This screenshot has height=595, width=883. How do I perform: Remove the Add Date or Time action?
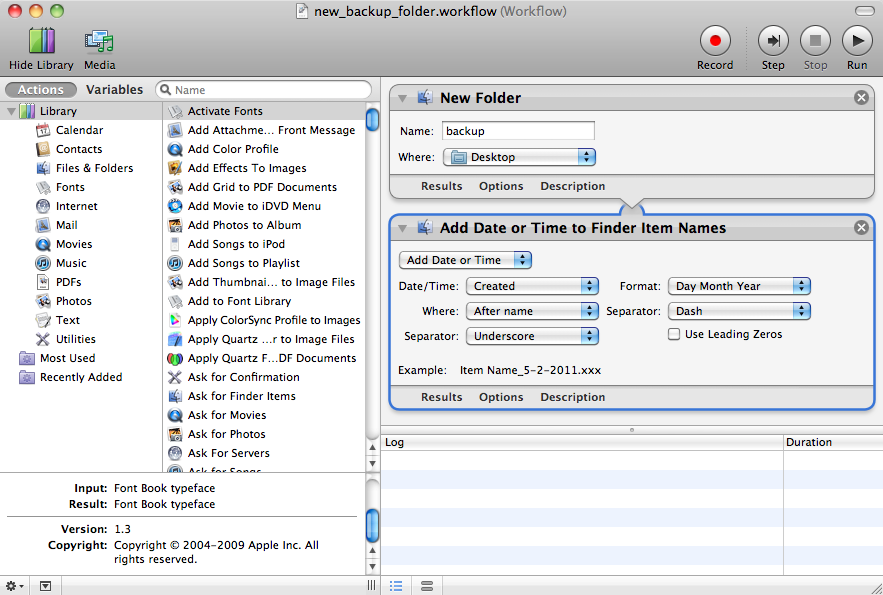(861, 228)
